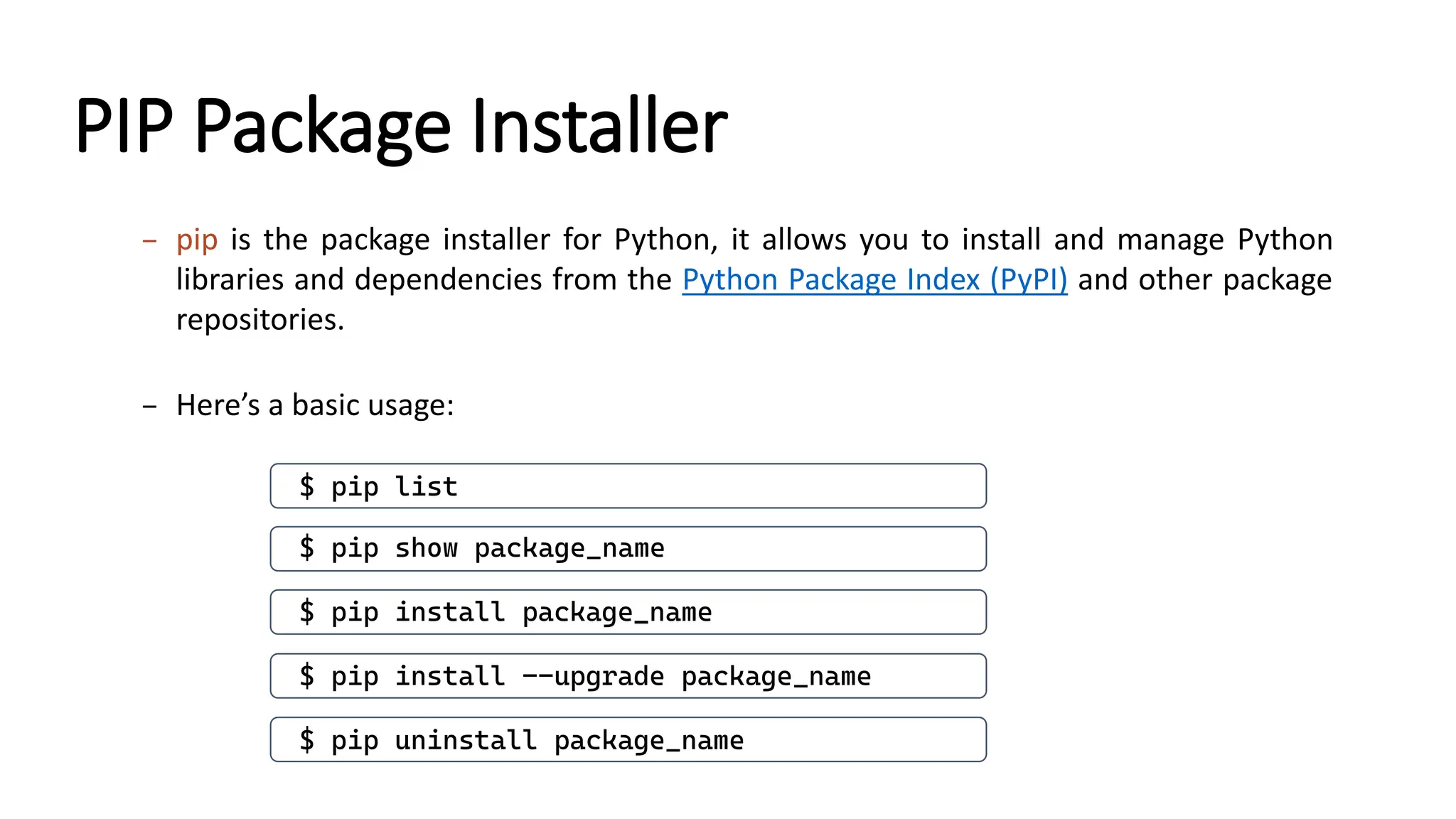Click the dollar sign in uninstall command
This screenshot has width=1456, height=819.
306,740
